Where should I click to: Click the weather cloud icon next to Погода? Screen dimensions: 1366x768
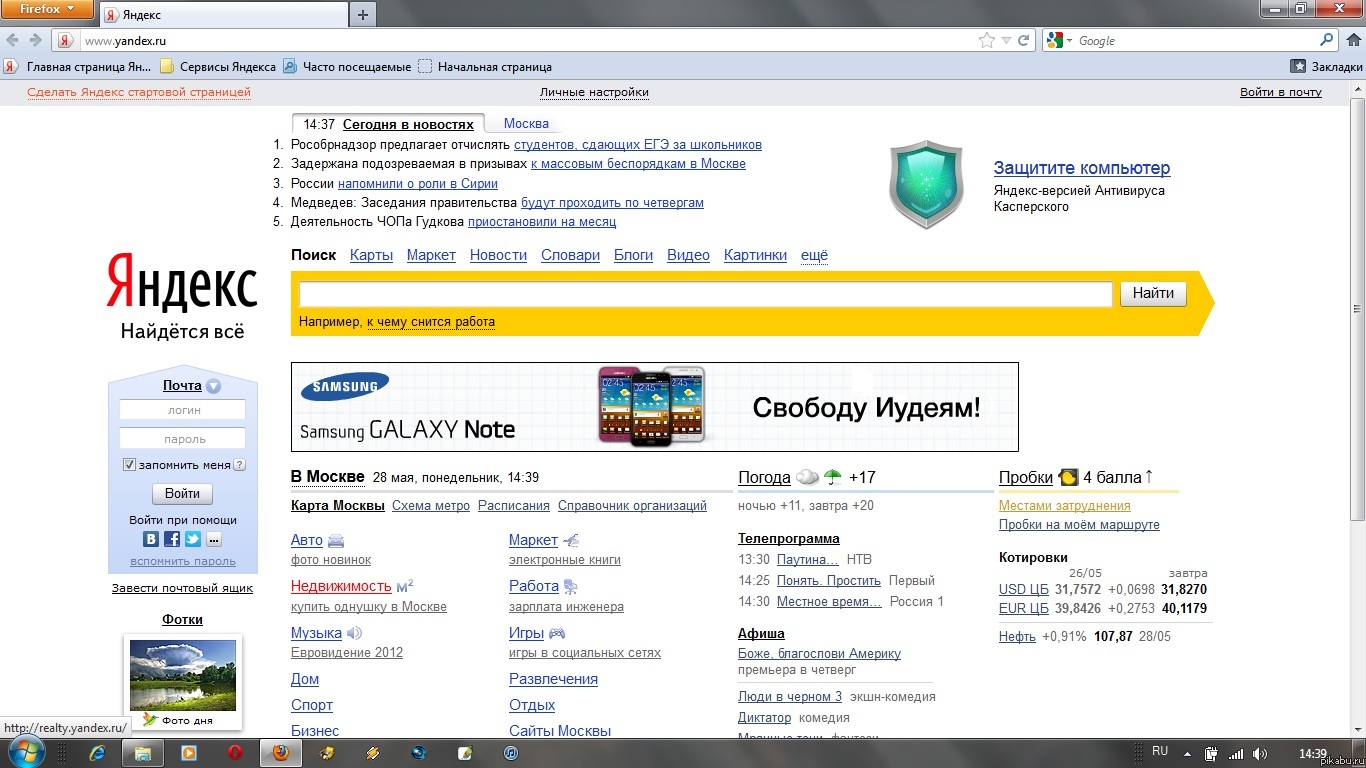[808, 478]
